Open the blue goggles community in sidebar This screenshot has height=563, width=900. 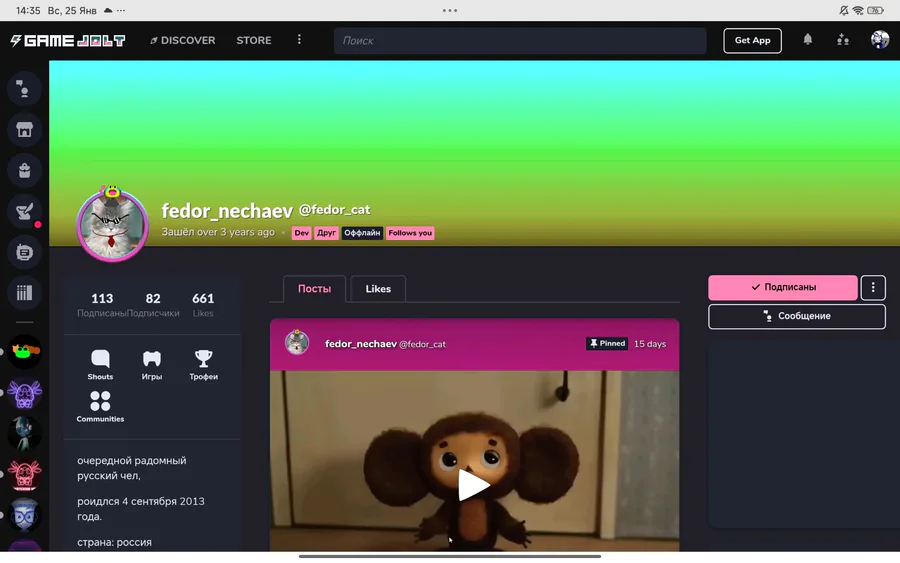point(24,516)
